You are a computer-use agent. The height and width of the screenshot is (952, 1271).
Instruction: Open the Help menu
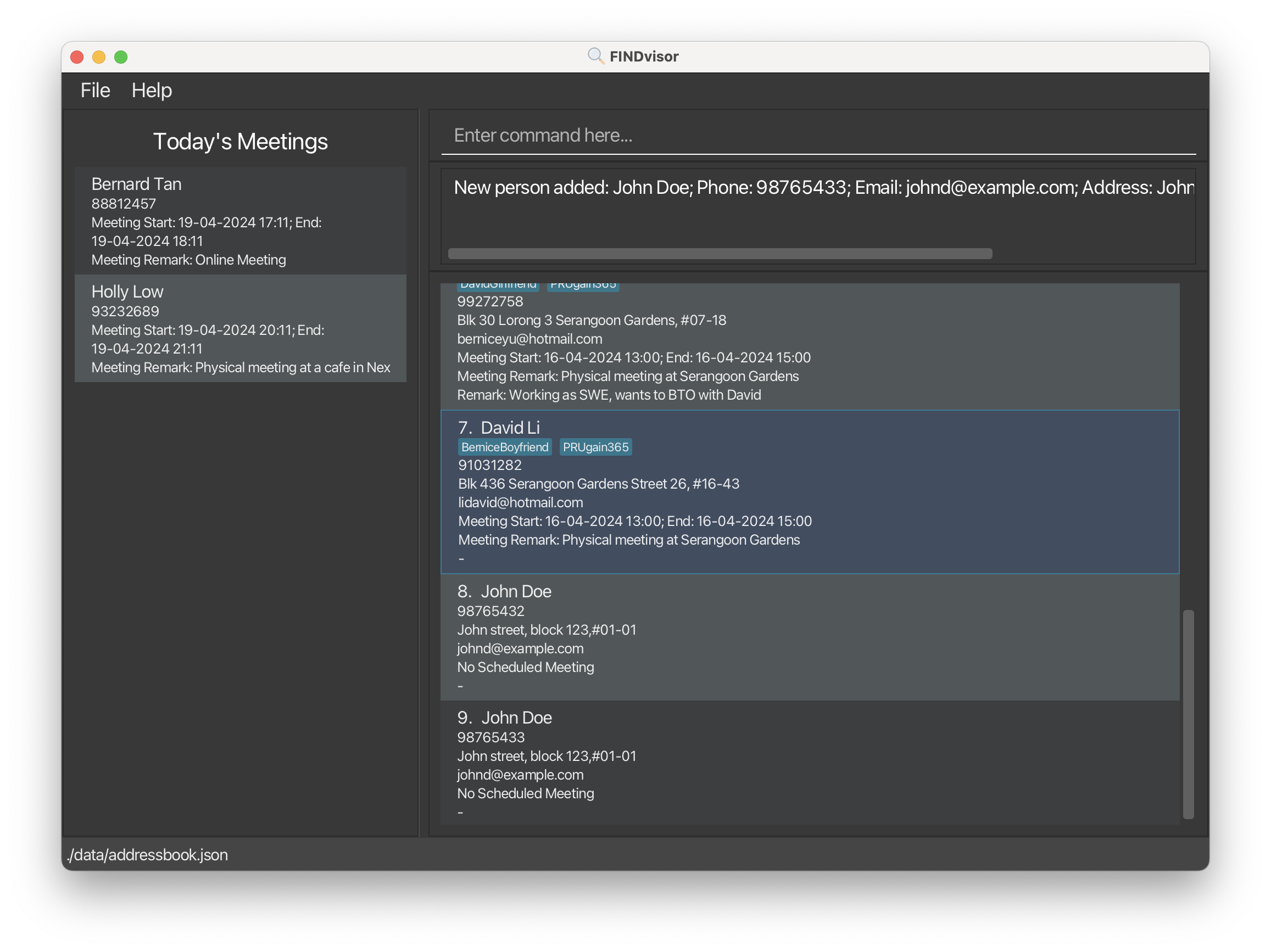pos(152,90)
